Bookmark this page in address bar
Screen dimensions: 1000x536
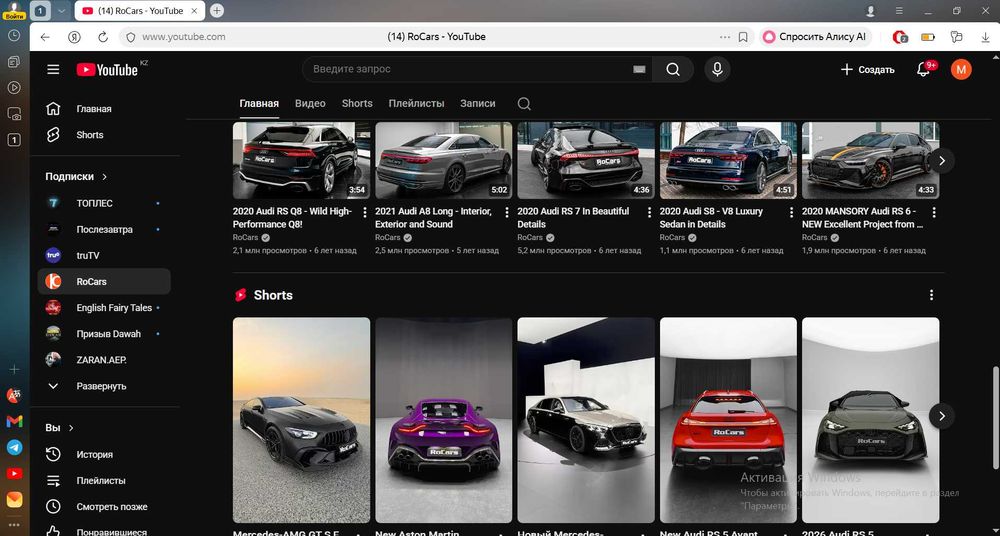point(743,37)
